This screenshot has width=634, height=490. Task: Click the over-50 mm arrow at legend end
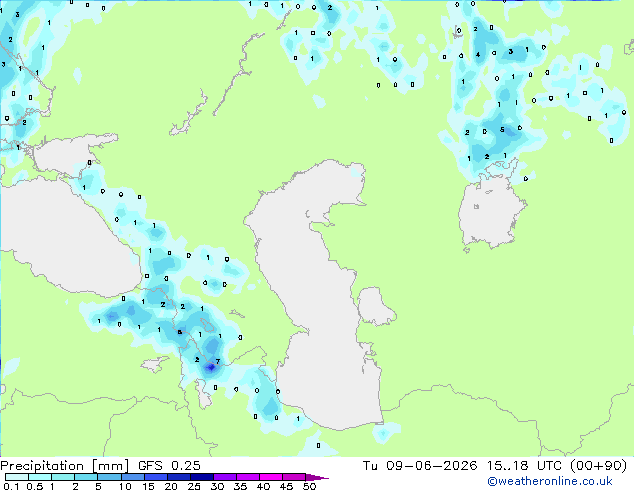pyautogui.click(x=317, y=477)
